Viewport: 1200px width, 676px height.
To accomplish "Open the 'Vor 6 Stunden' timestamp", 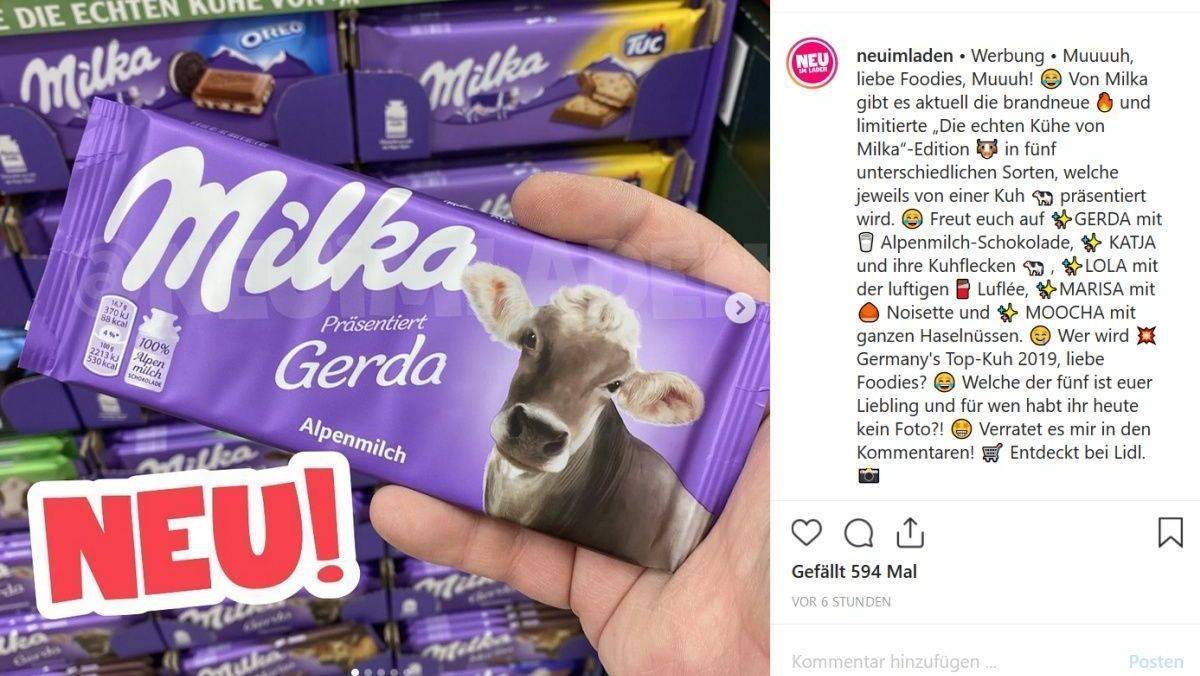I will (840, 602).
